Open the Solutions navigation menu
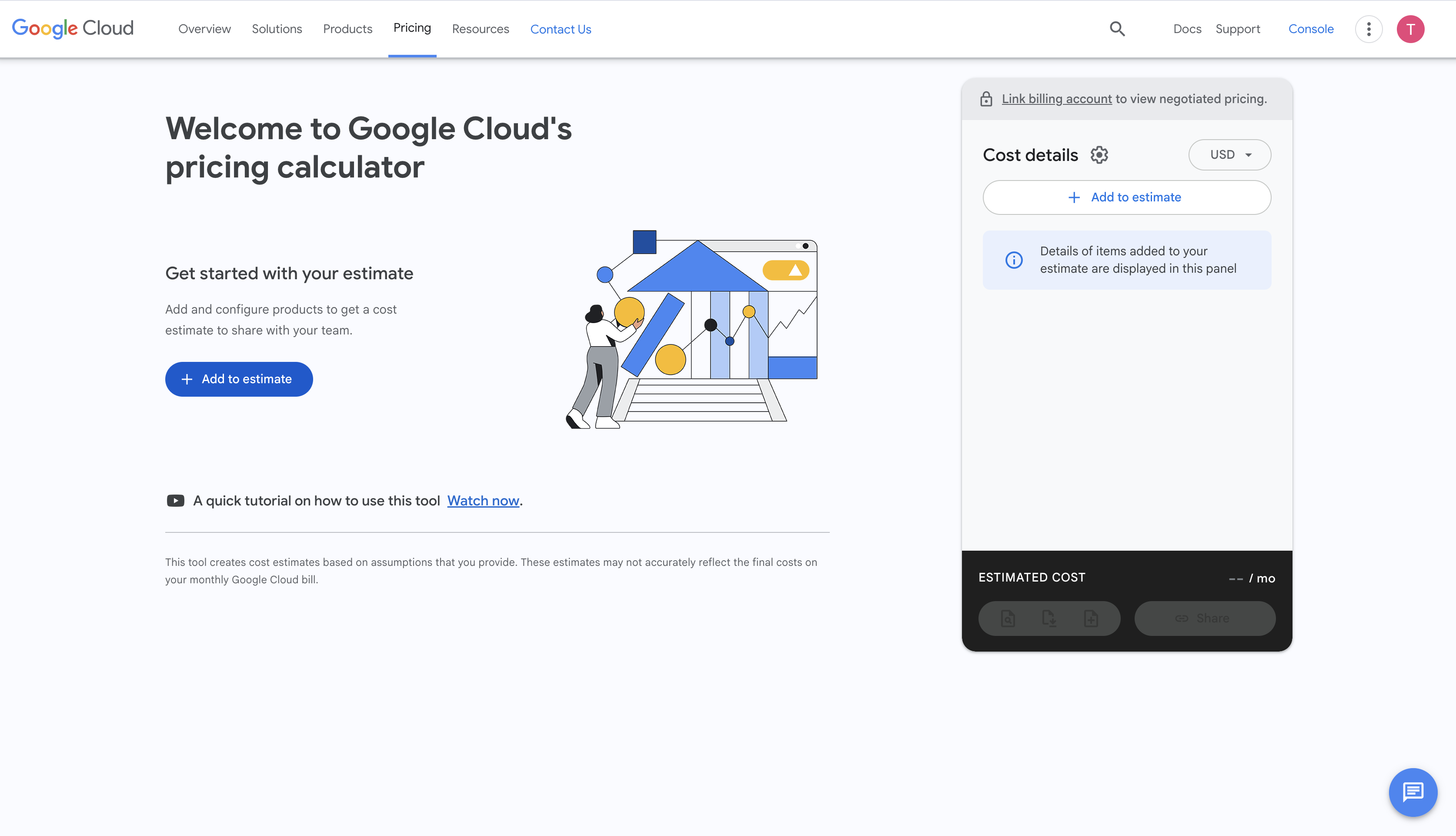The height and width of the screenshot is (836, 1456). [277, 29]
